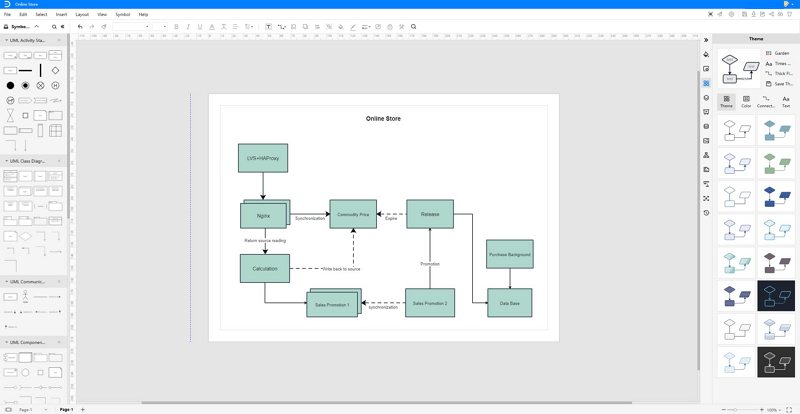Collapse the UML Class Diagram section
Viewport: 800px width, 414px height.
point(7,161)
